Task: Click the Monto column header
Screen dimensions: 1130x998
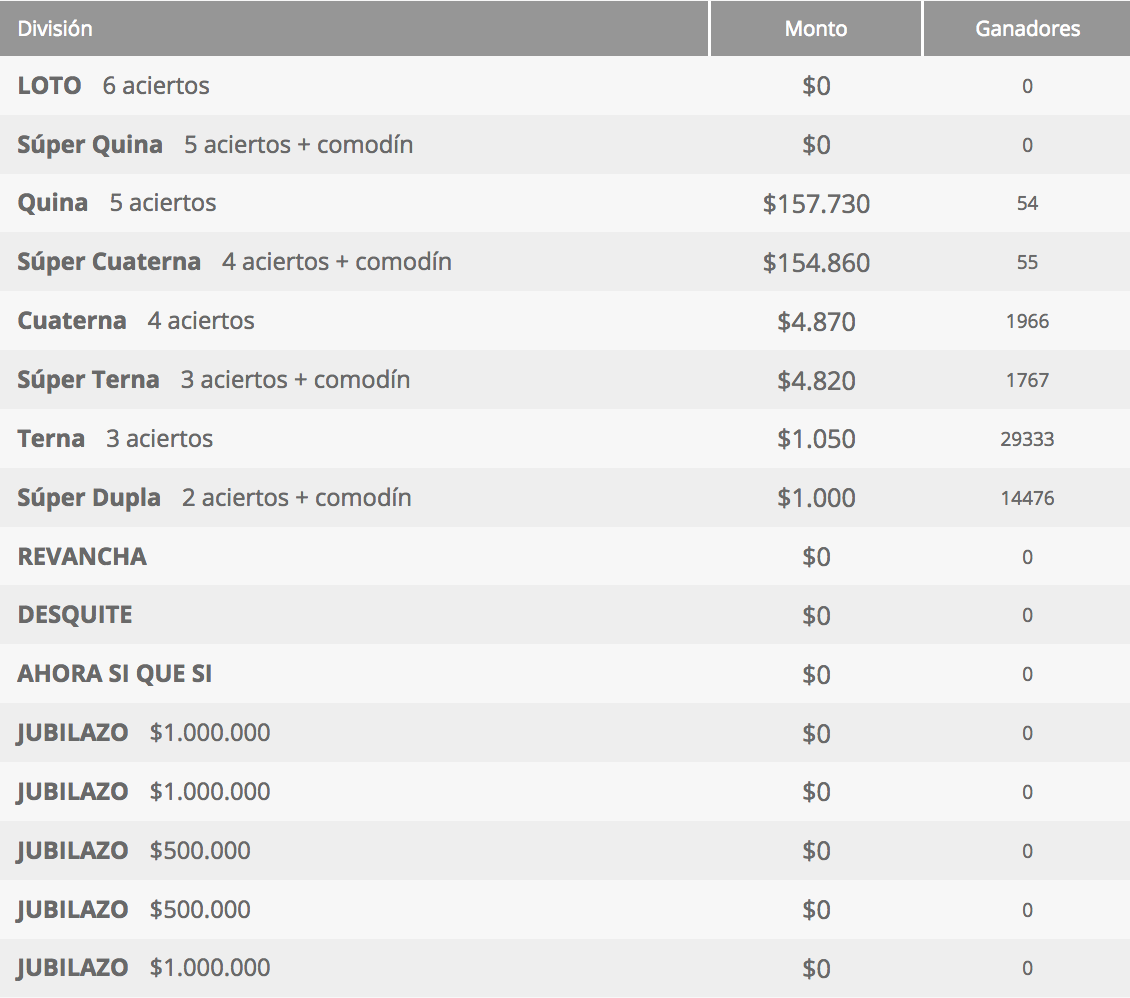Action: 816,28
